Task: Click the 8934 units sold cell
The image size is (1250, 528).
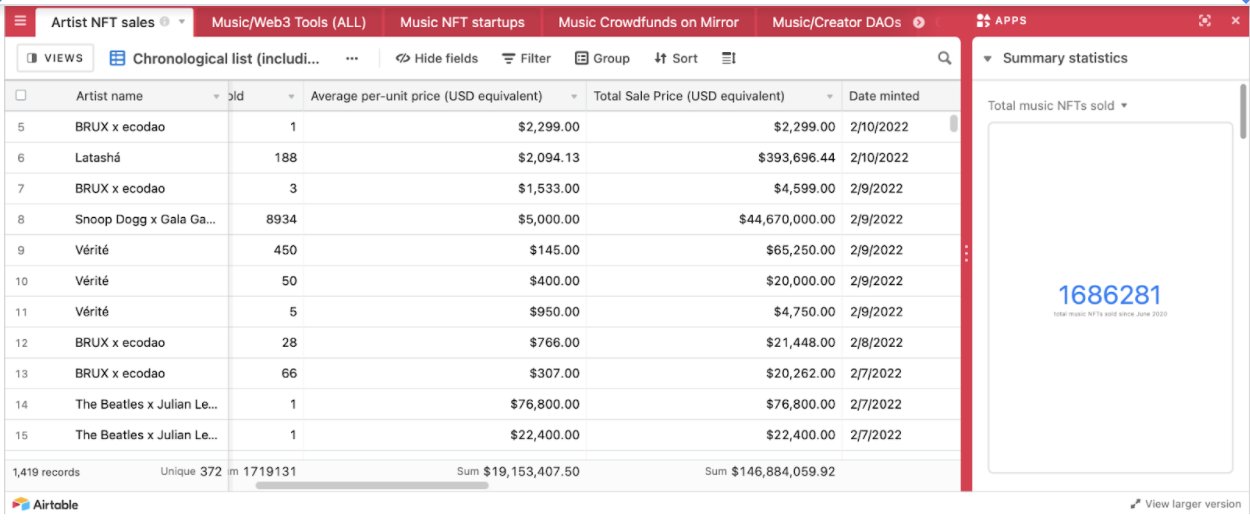Action: [266, 219]
